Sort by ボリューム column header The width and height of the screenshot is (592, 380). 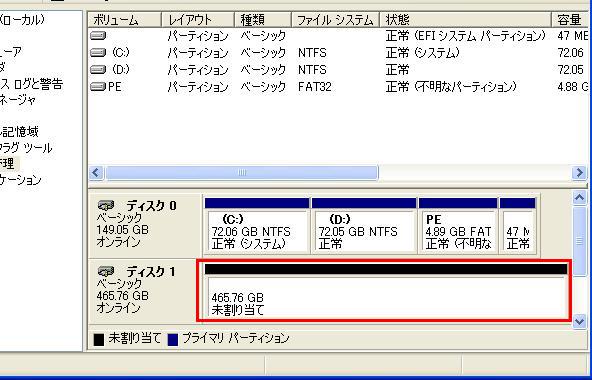tap(125, 20)
